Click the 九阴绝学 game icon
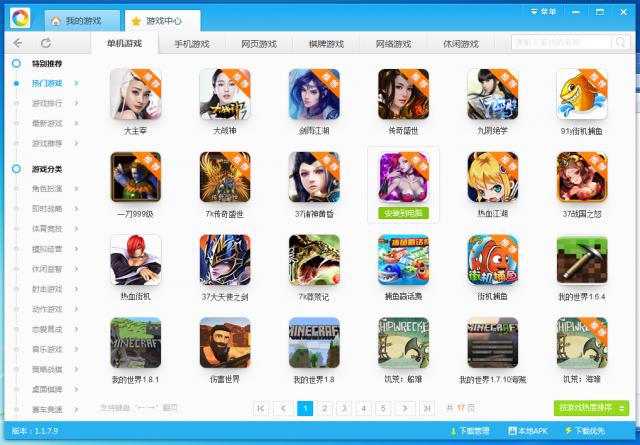Screen dimensions: 640x445 pos(493,94)
